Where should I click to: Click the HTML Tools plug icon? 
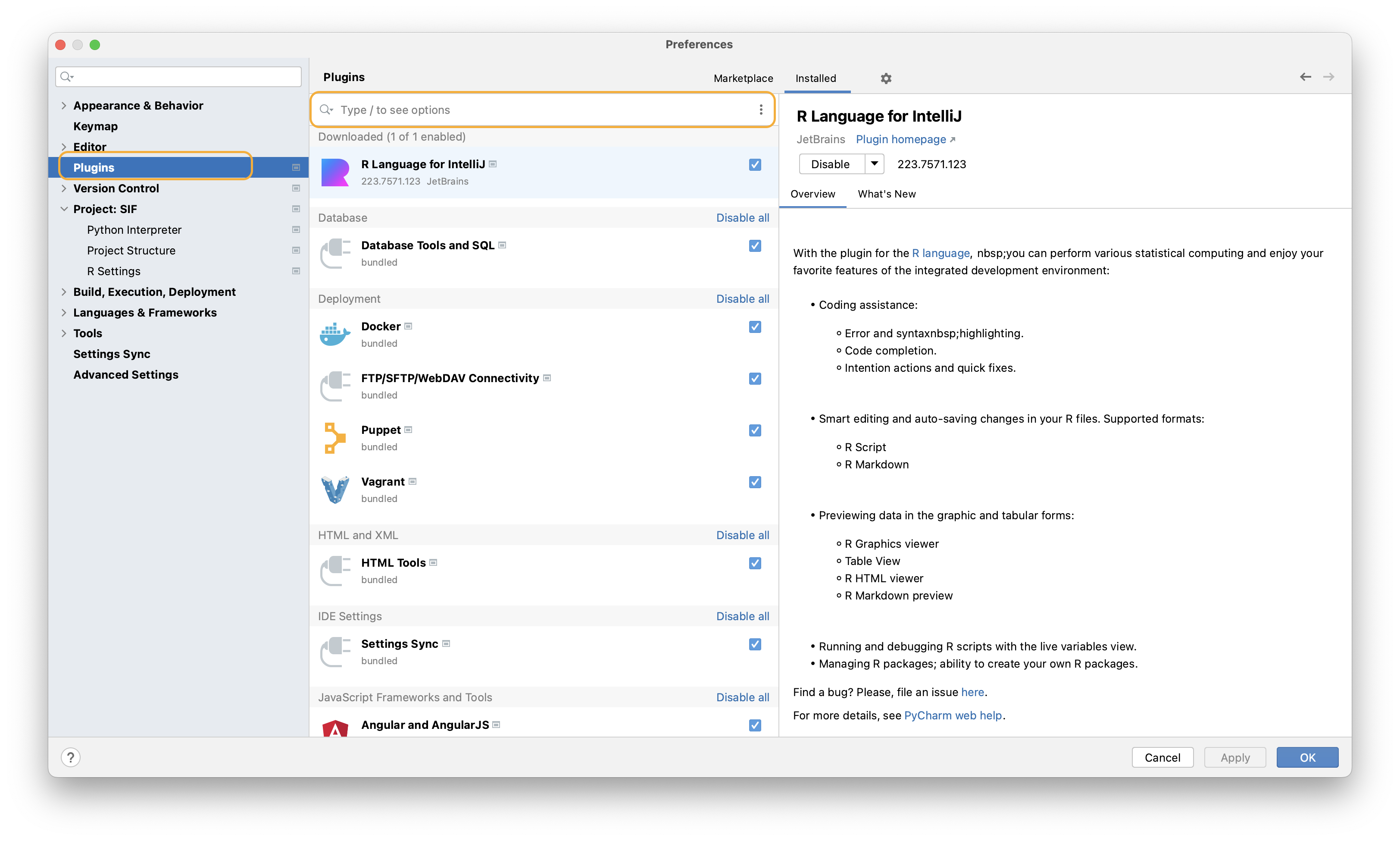335,571
